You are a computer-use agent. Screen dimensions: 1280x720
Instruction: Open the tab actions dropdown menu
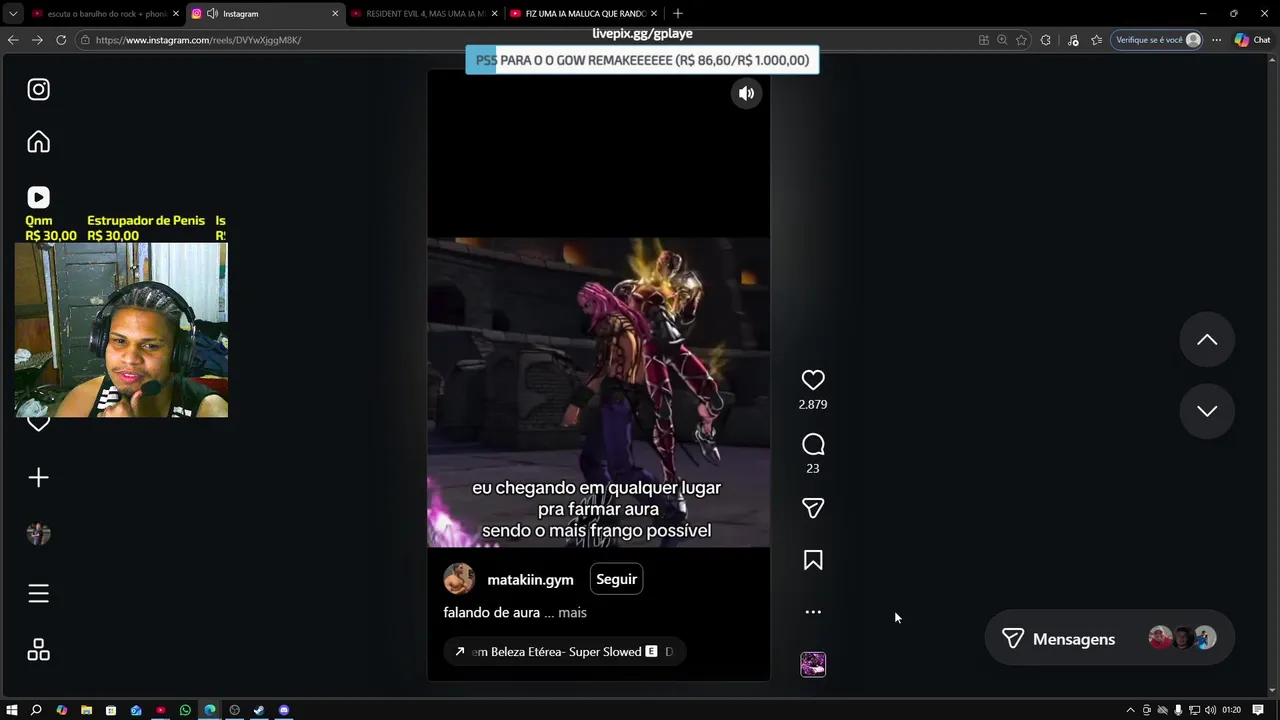pos(12,14)
